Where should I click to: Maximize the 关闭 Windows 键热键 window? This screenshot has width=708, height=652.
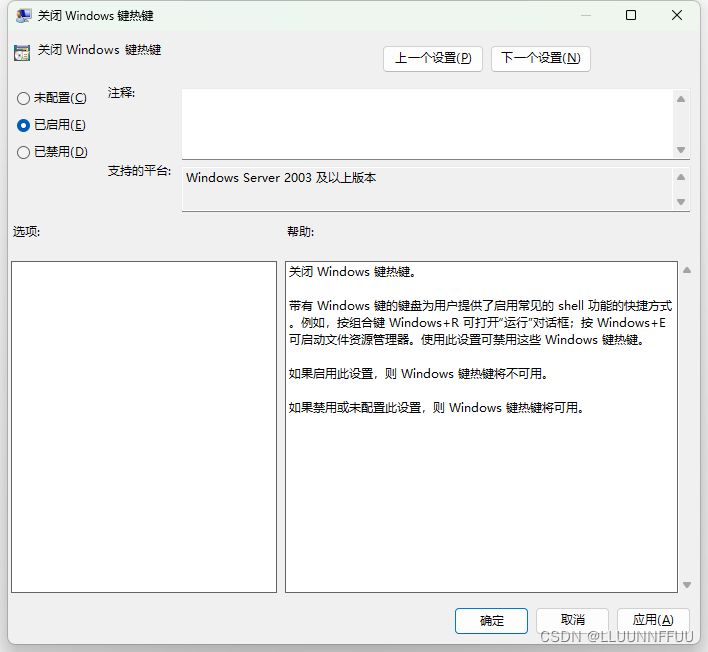[x=631, y=15]
